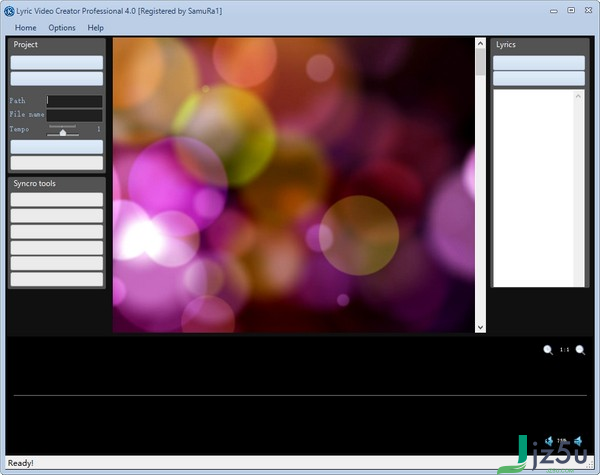Click the magnifier icon left of 1:1
This screenshot has width=600, height=475.
(548, 350)
